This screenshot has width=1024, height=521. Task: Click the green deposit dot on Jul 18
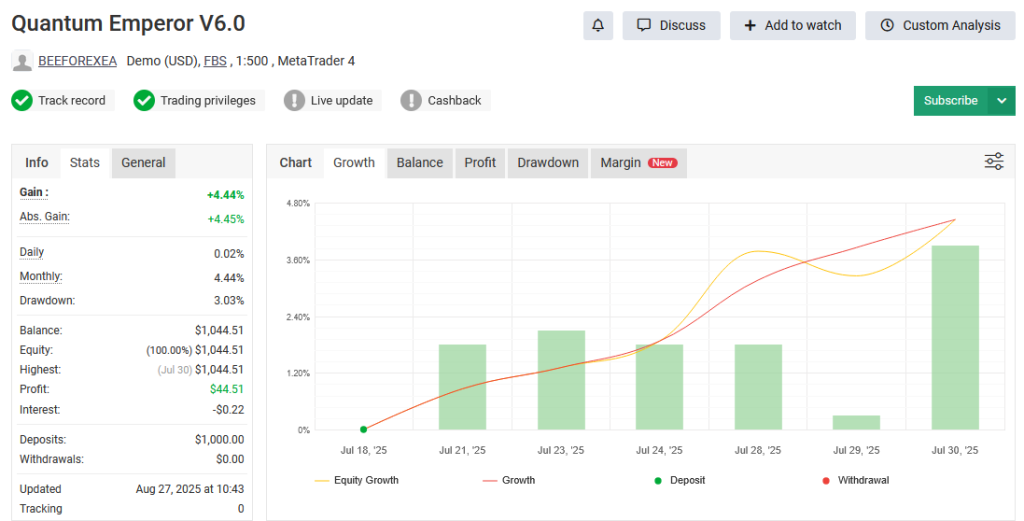tap(363, 429)
